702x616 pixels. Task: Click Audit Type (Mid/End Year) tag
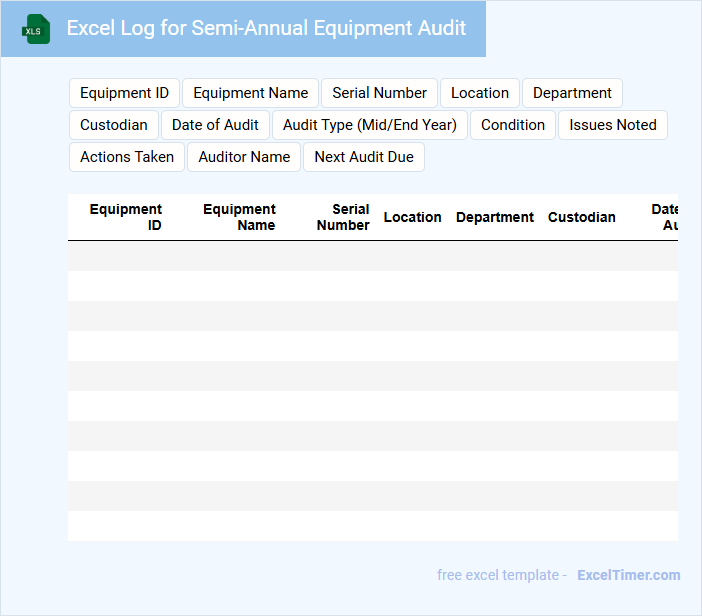[x=369, y=125]
